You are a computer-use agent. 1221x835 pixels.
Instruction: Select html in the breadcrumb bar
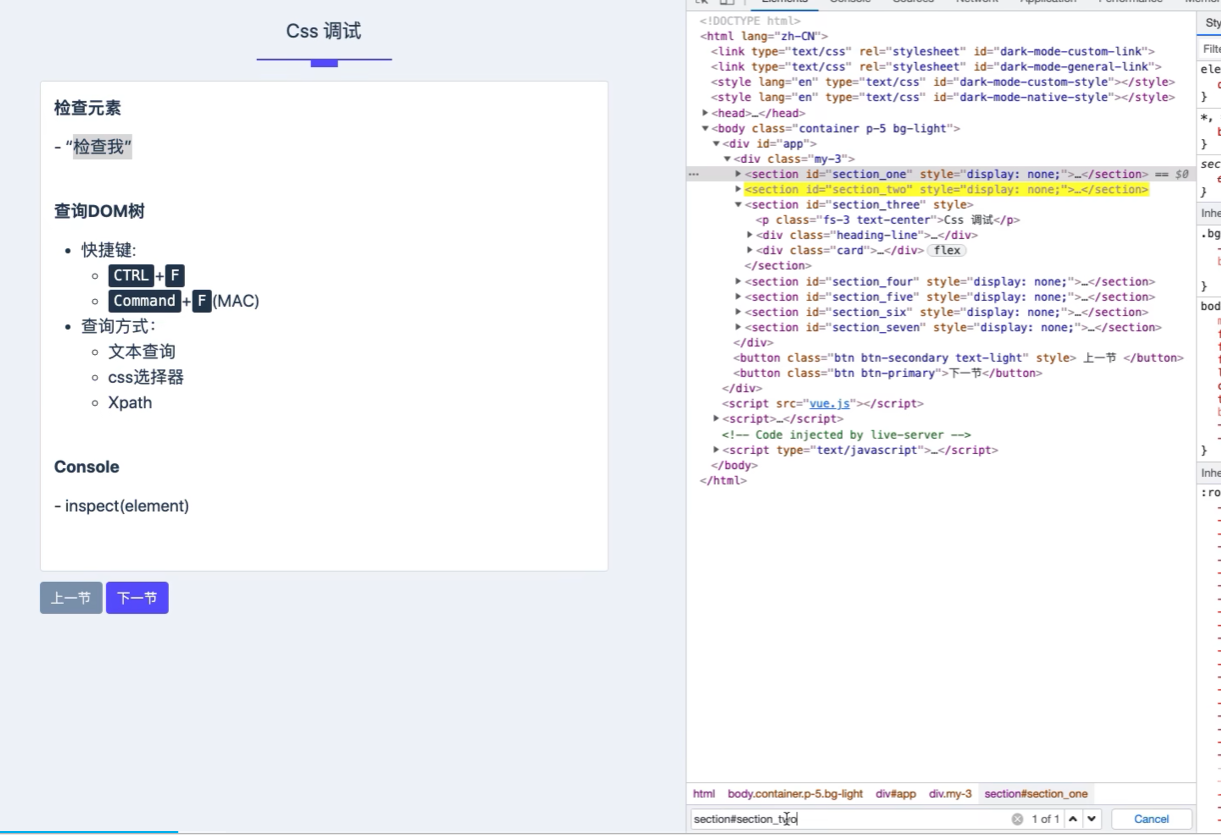(x=704, y=794)
